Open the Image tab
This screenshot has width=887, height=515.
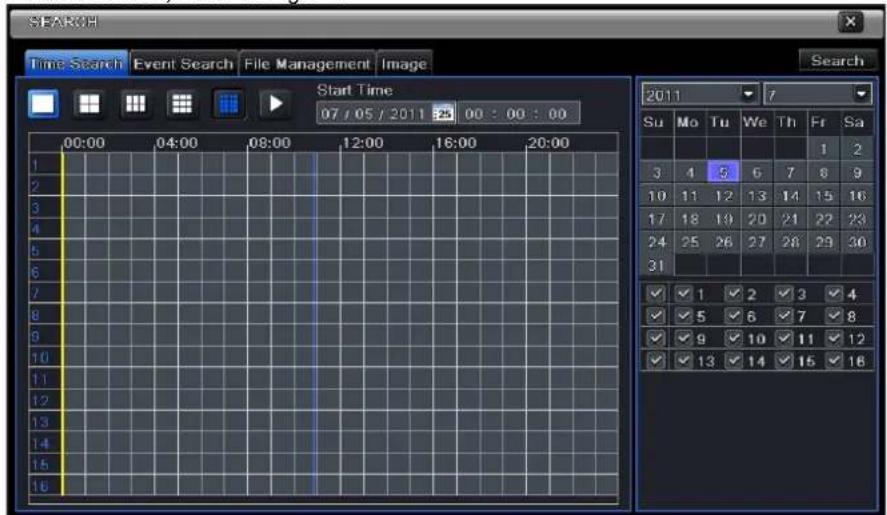pos(404,63)
